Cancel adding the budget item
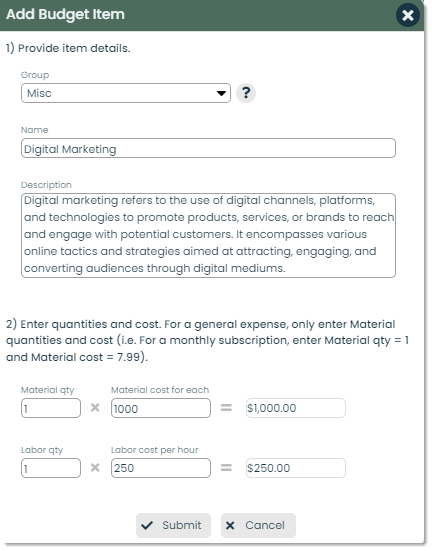The width and height of the screenshot is (432, 551). [x=258, y=525]
